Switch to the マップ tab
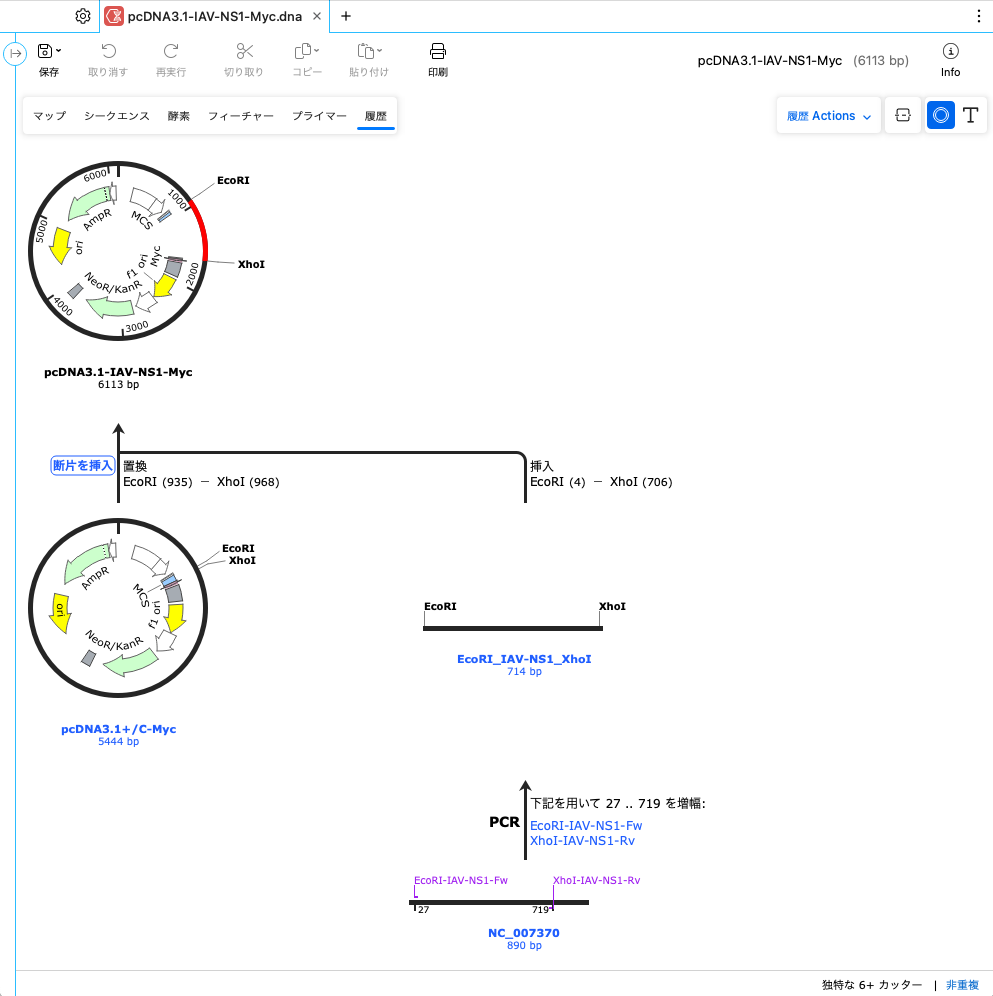 click(47, 116)
